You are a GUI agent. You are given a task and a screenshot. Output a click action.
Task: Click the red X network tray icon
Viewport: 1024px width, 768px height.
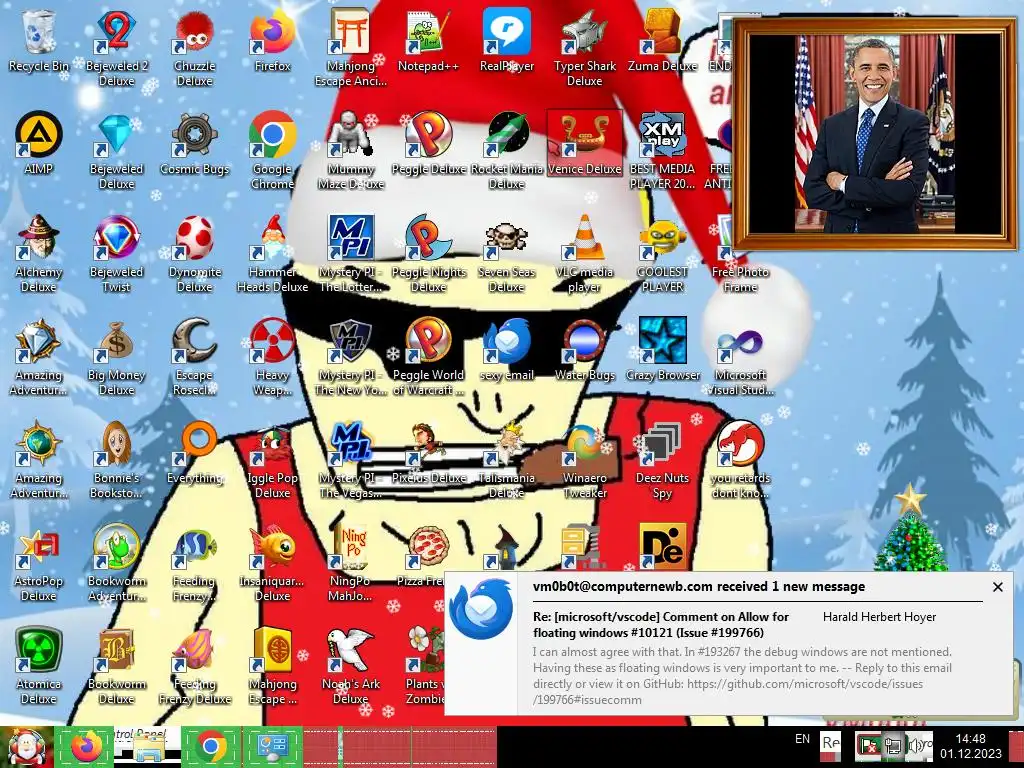coord(869,745)
